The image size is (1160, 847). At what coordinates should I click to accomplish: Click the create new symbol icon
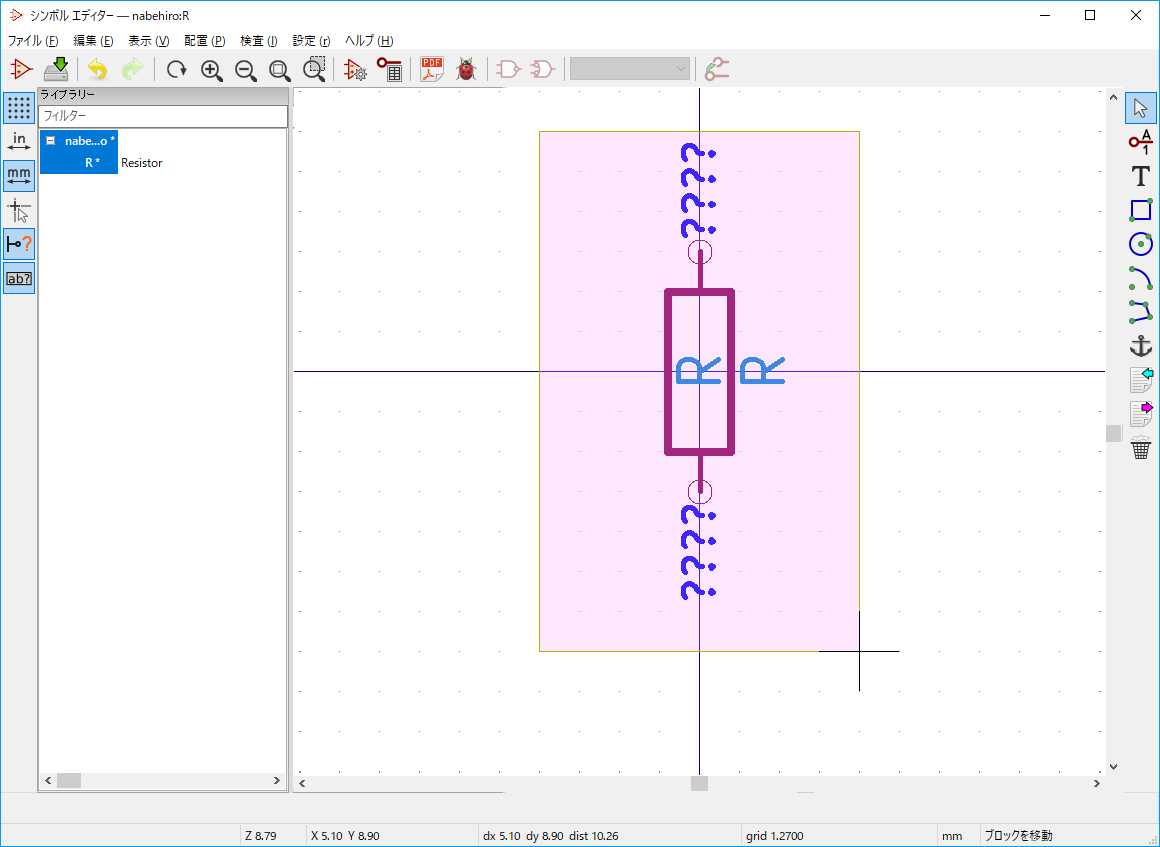click(21, 70)
